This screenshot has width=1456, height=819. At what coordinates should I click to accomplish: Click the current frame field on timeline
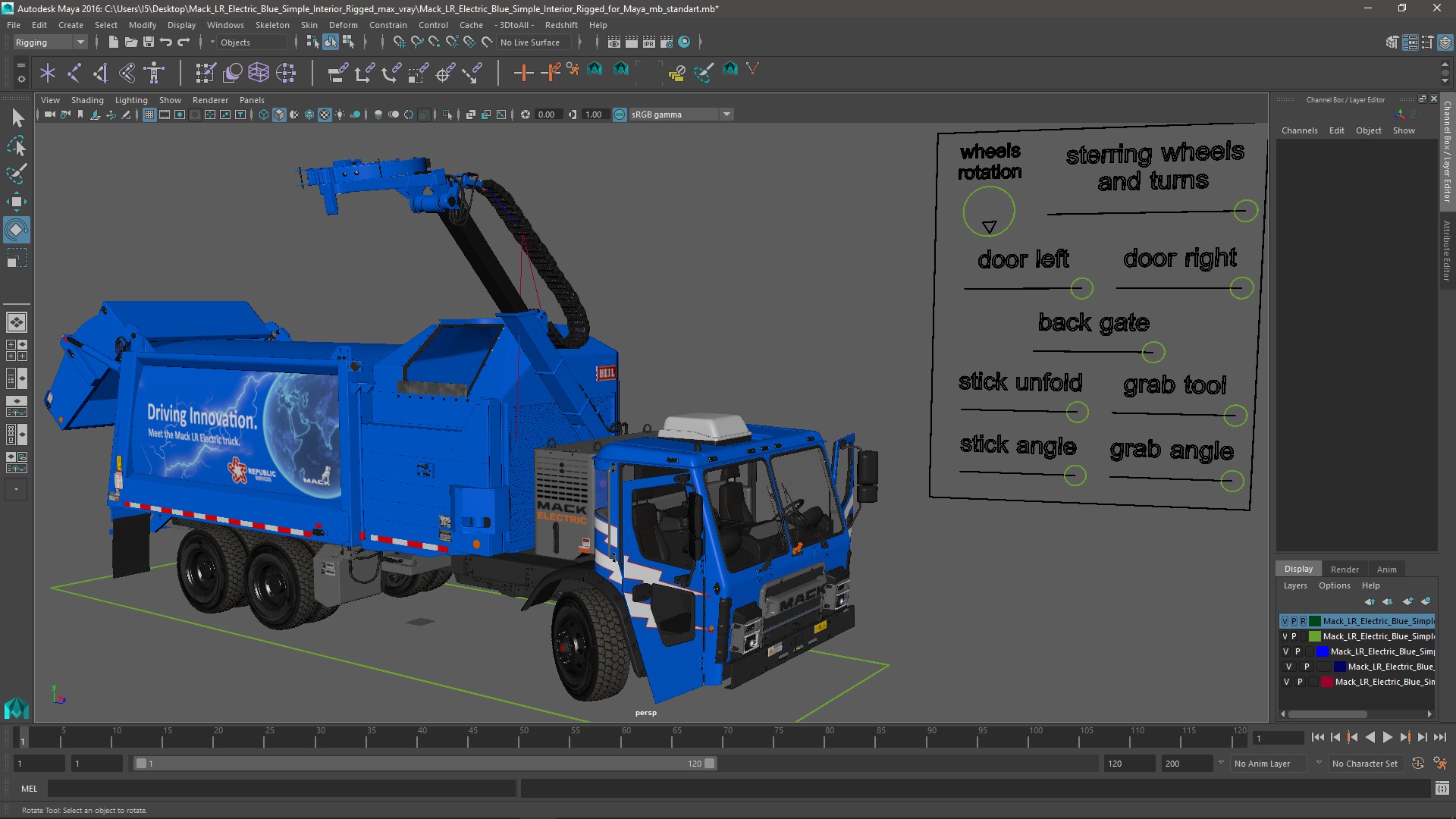(x=1279, y=738)
